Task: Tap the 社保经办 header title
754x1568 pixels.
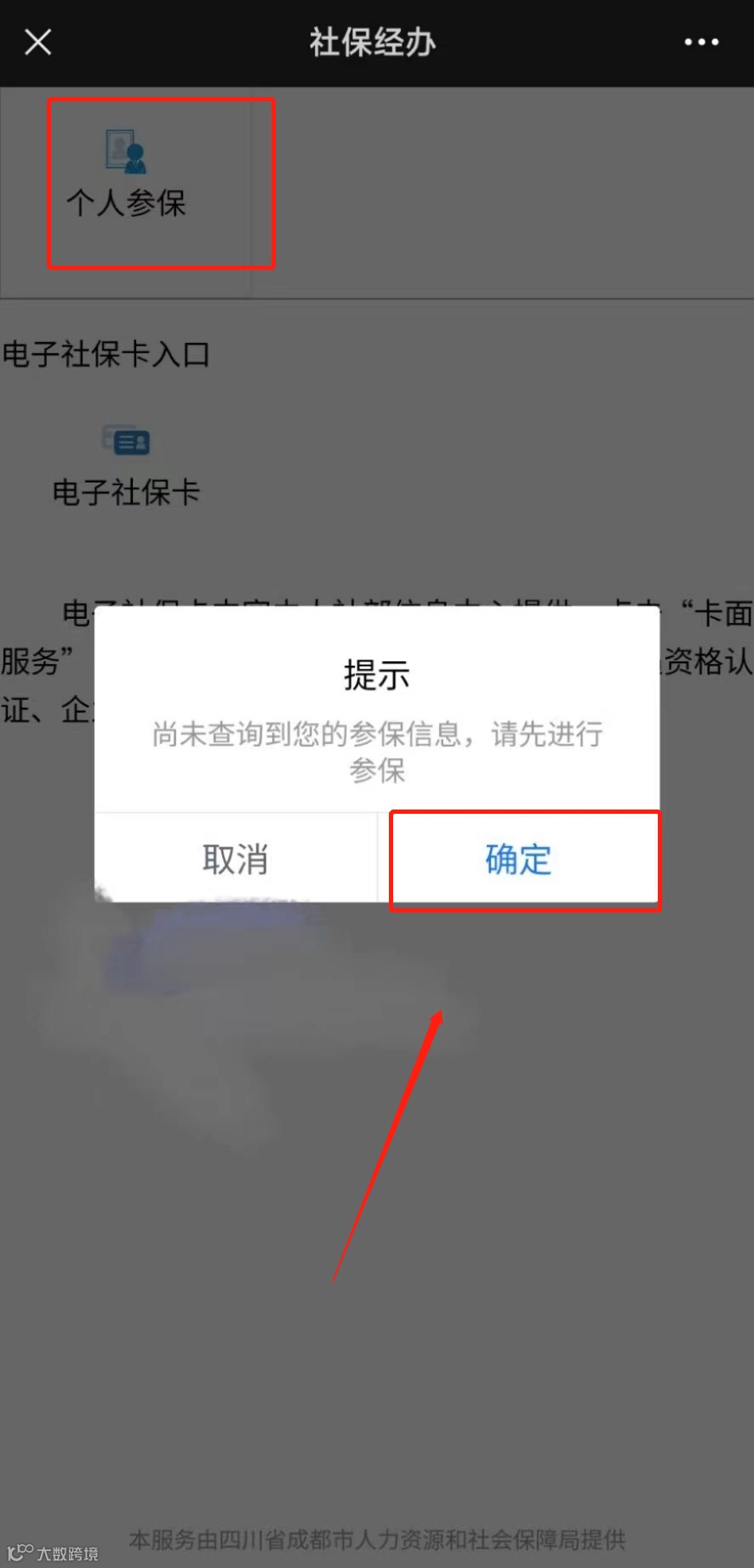Action: (373, 42)
